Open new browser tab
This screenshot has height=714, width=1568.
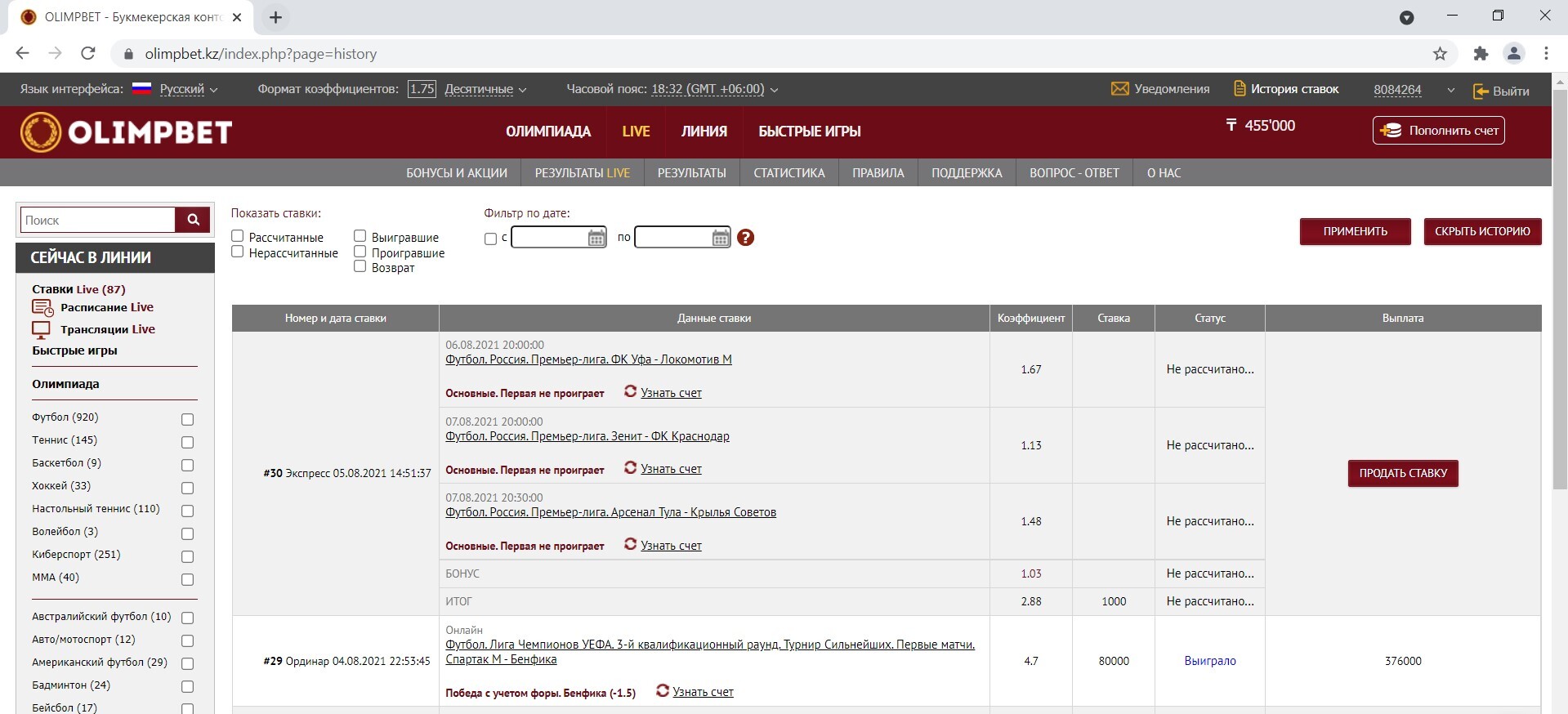pos(275,17)
